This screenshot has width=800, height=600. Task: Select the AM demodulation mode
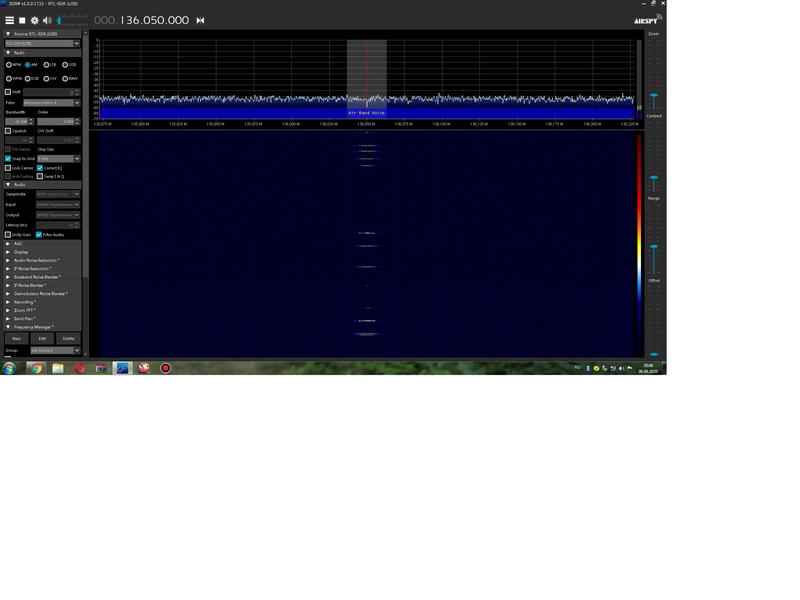[28, 65]
